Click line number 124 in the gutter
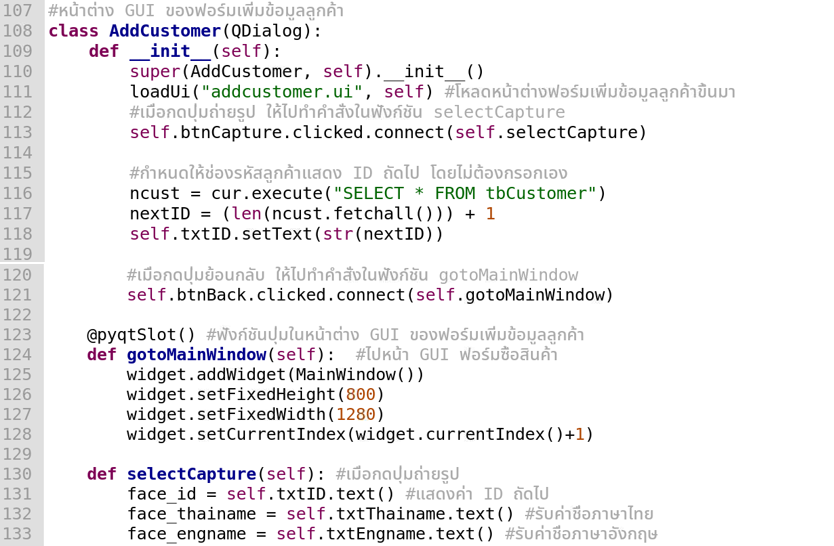 point(18,355)
